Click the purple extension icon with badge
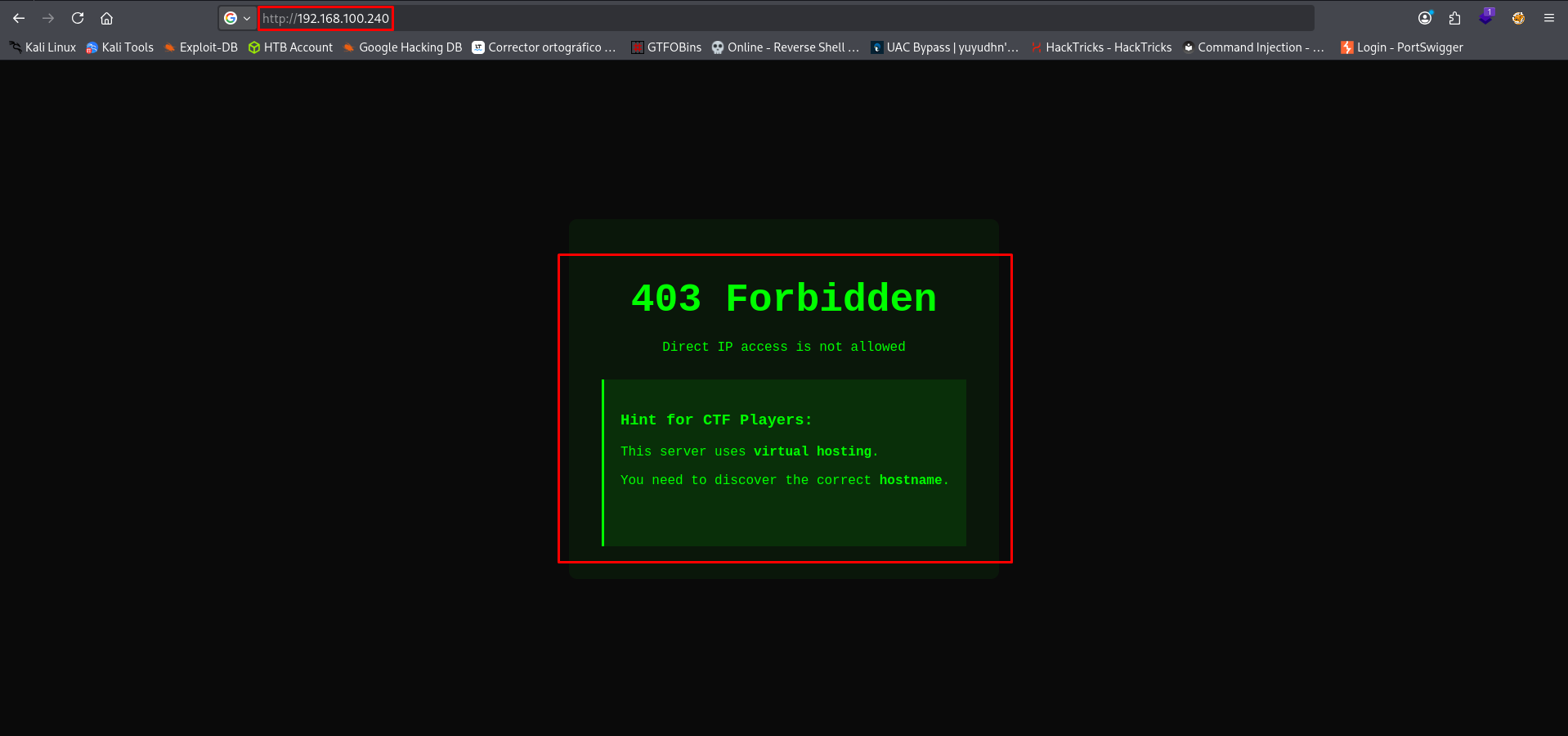Image resolution: width=1568 pixels, height=736 pixels. [1485, 17]
